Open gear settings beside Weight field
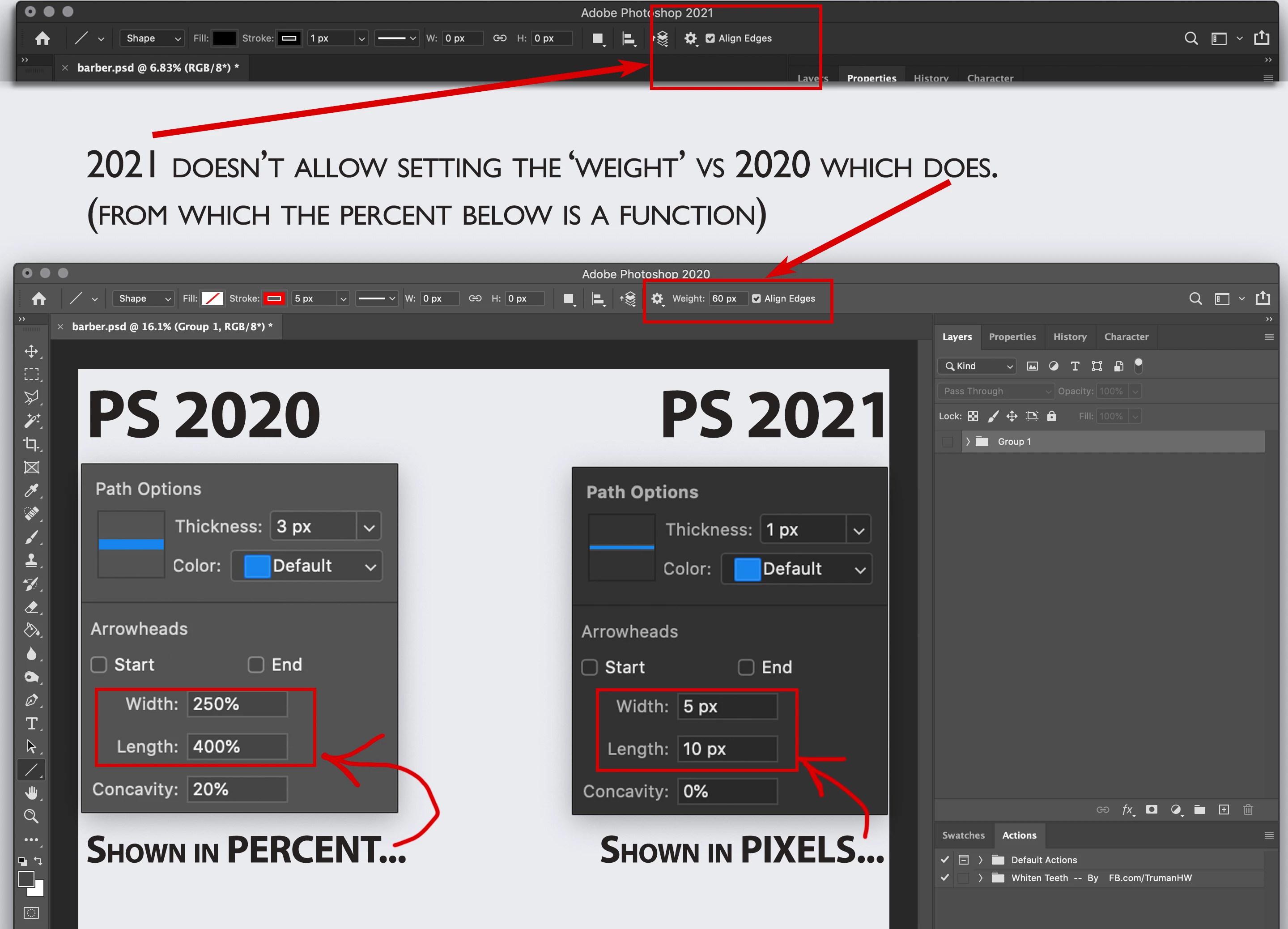This screenshot has width=1288, height=929. (657, 299)
